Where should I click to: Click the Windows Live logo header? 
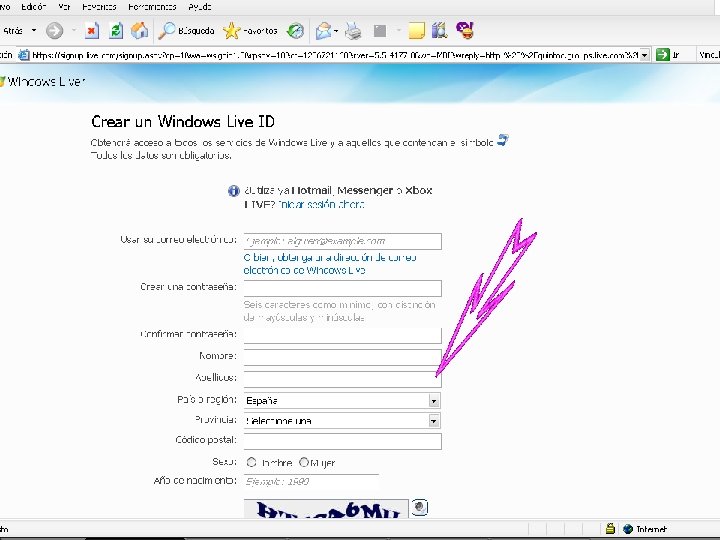pyautogui.click(x=43, y=82)
